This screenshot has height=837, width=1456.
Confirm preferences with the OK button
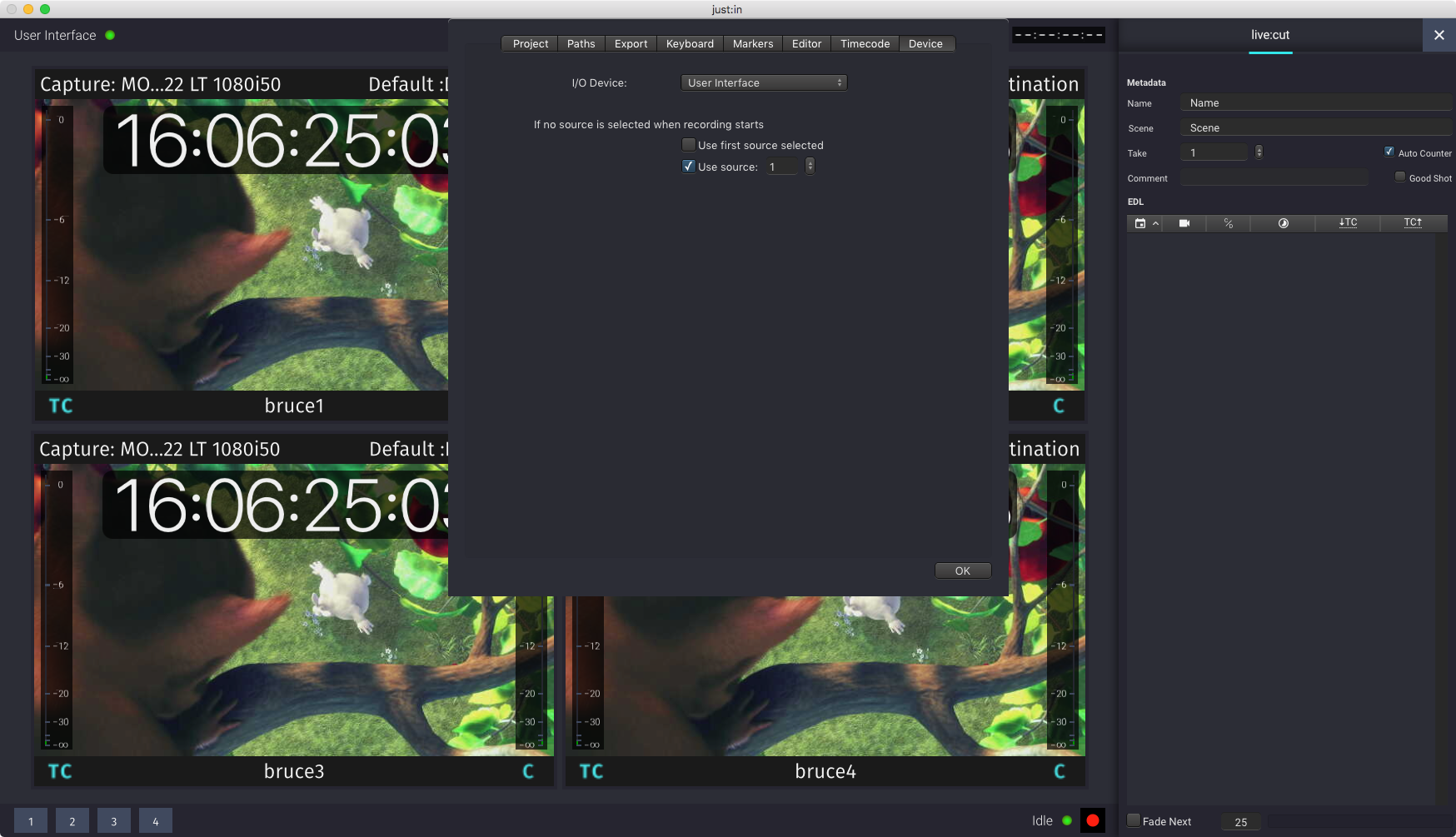963,570
